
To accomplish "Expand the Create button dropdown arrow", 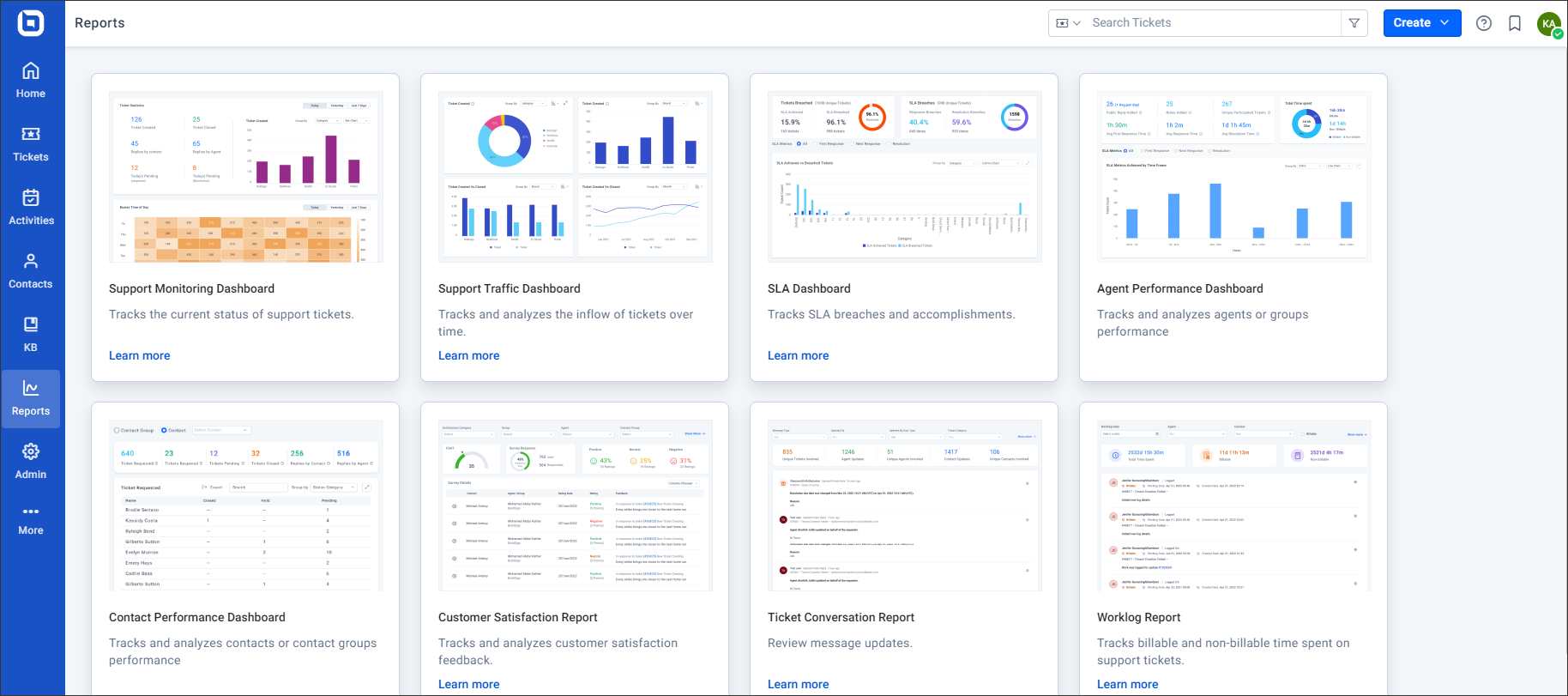I will coord(1444,23).
